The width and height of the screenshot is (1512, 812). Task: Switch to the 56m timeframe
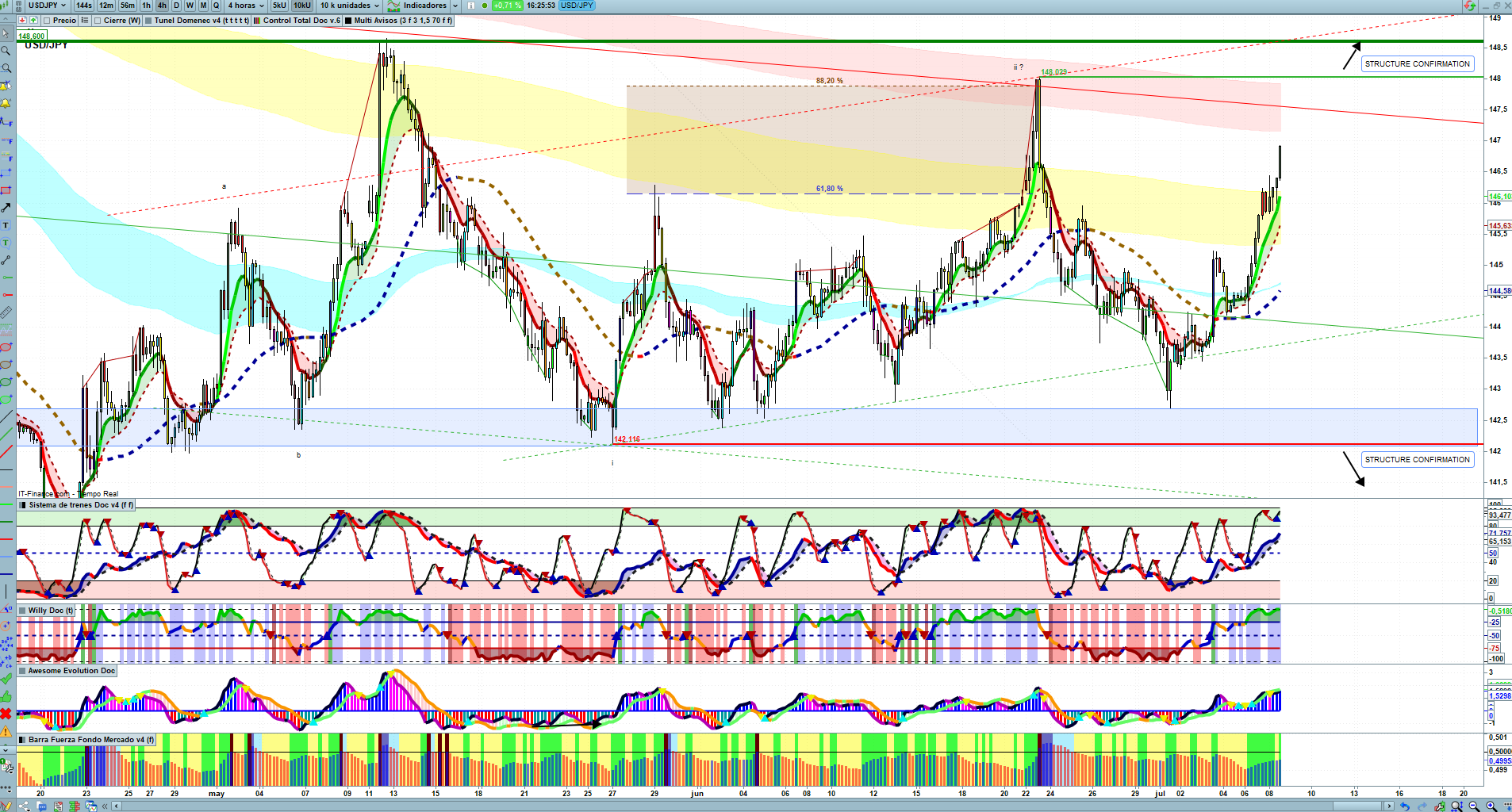coord(128,6)
